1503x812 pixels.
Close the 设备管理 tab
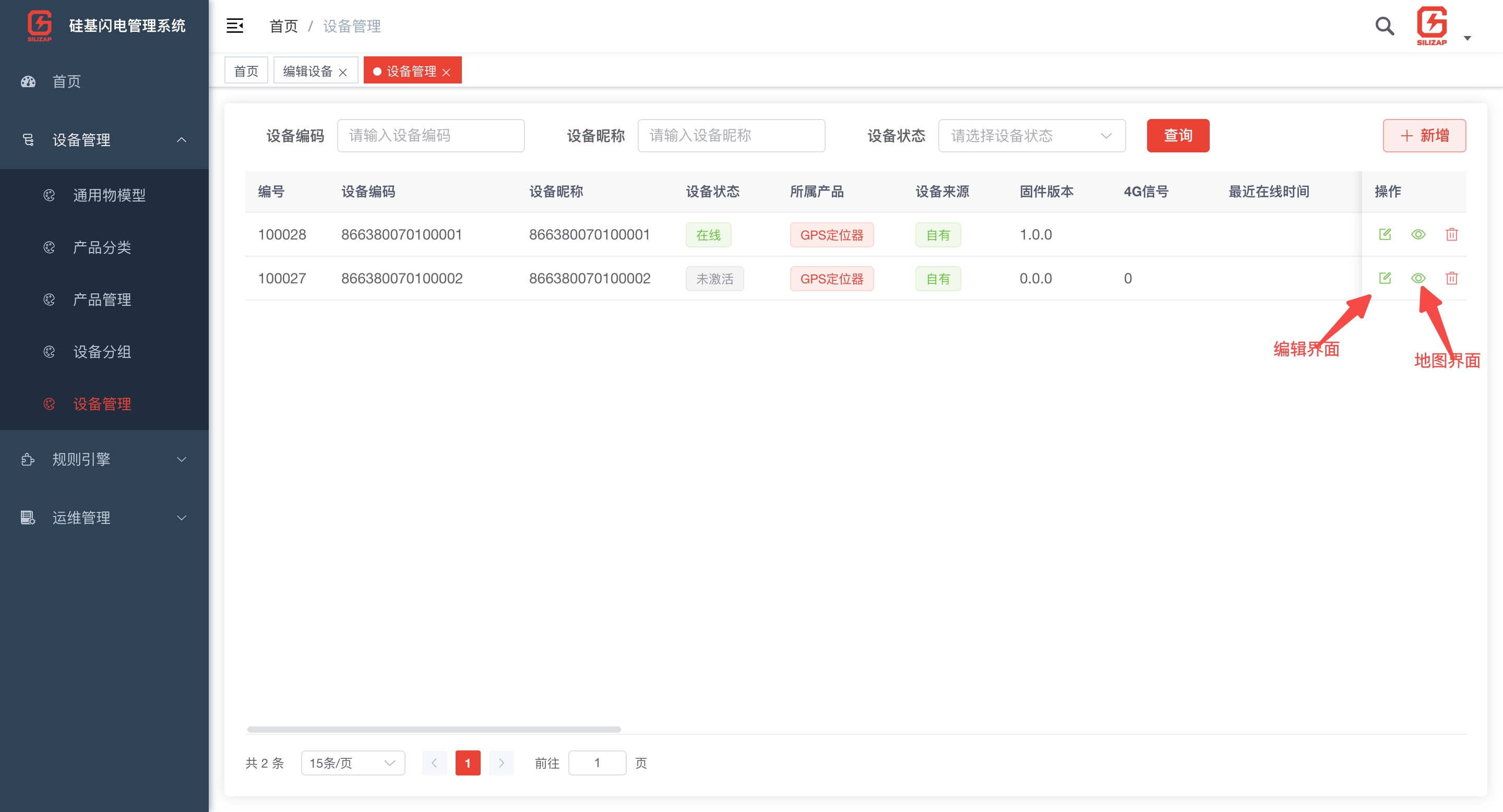click(x=446, y=71)
